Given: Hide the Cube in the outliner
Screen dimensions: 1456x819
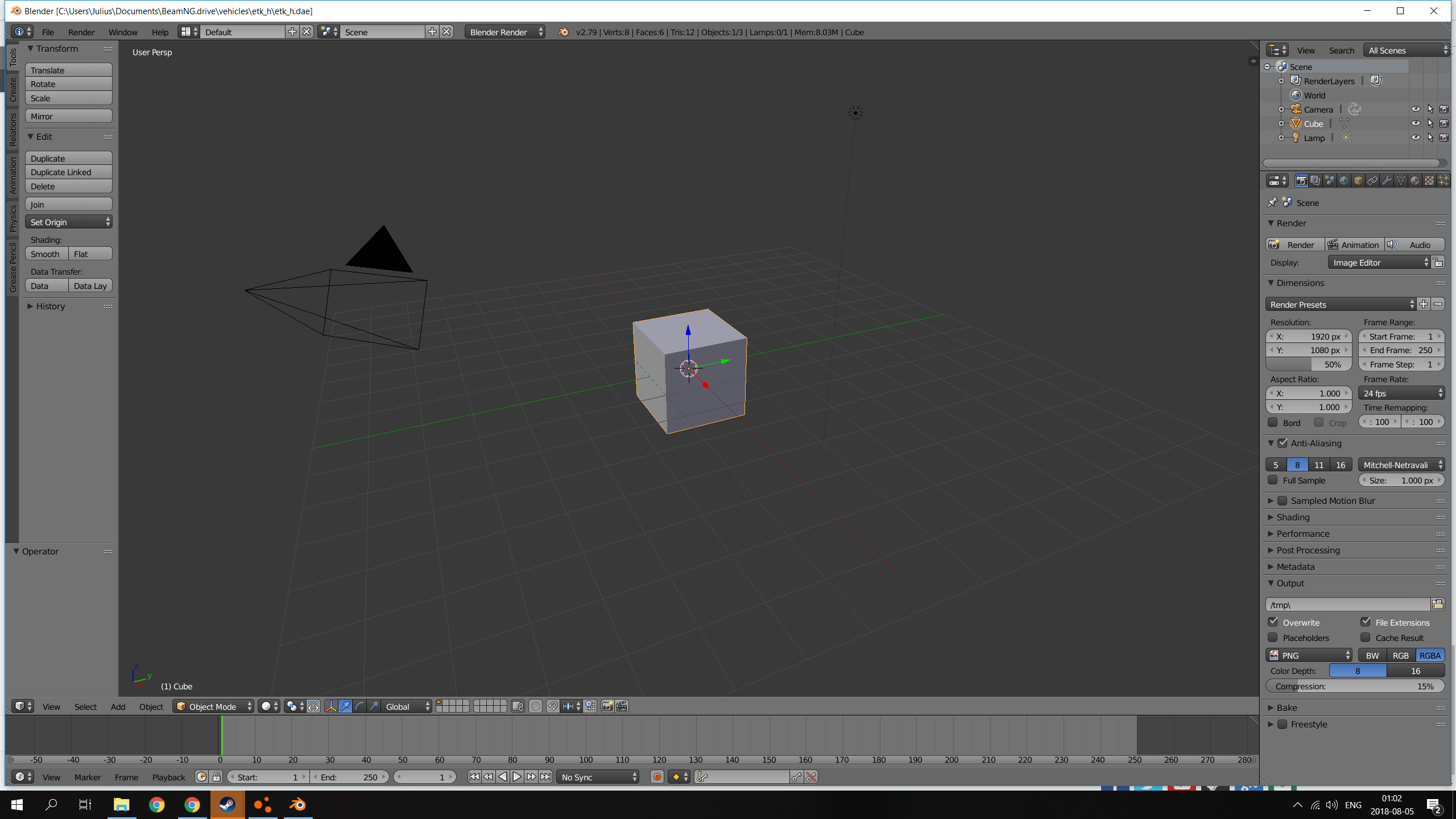Looking at the screenshot, I should (x=1416, y=123).
